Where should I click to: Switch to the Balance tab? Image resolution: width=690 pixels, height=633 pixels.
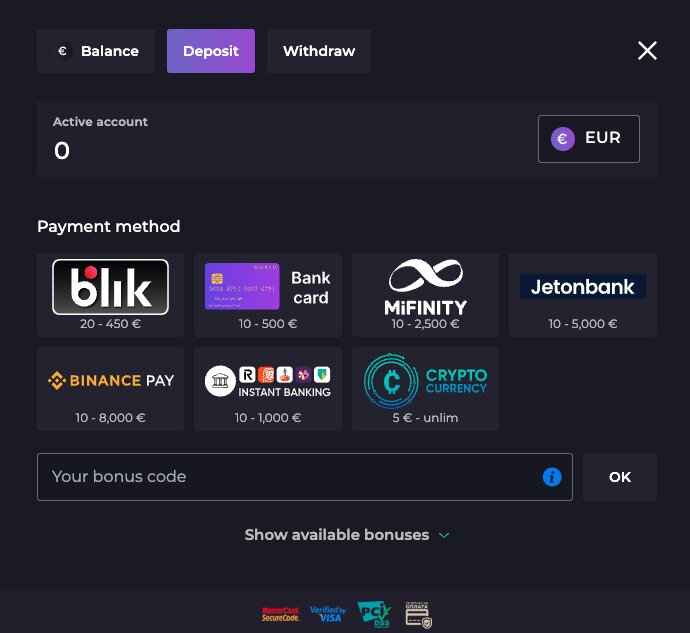click(96, 51)
